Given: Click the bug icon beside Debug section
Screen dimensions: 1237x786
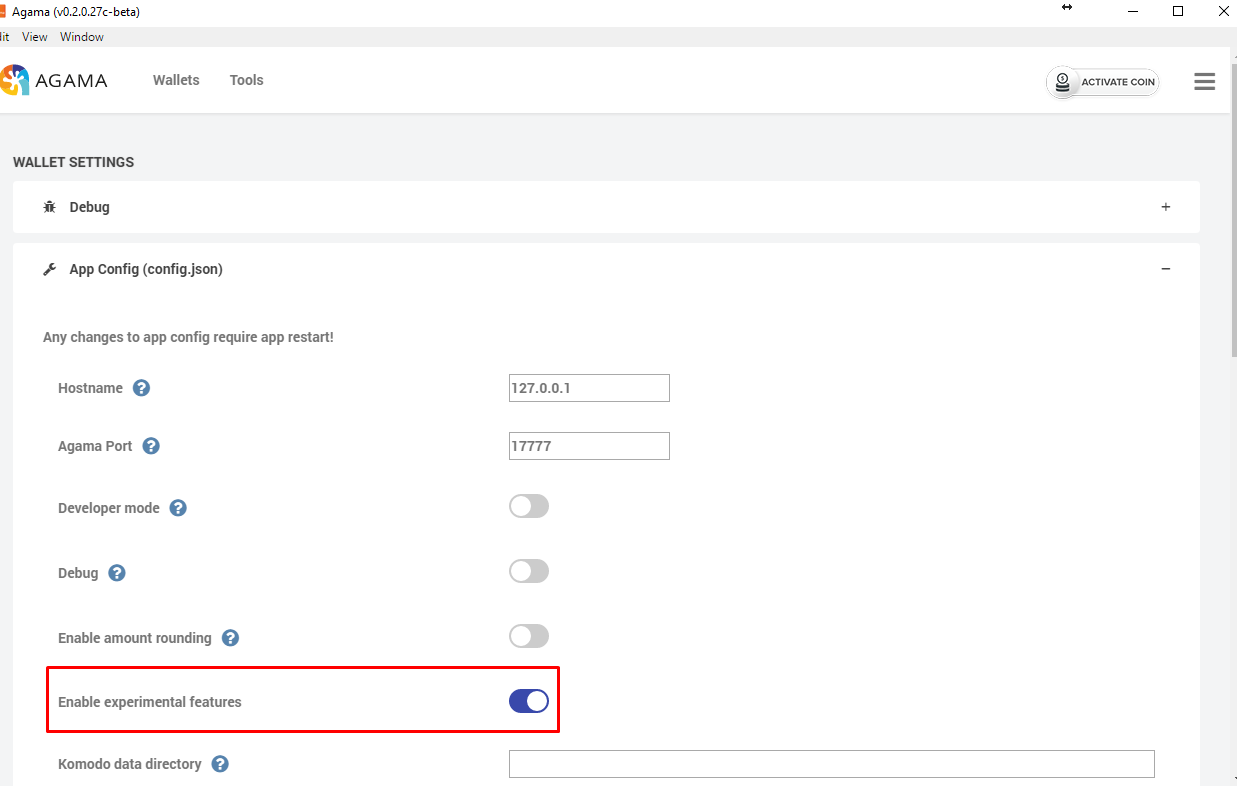Looking at the screenshot, I should pyautogui.click(x=50, y=207).
